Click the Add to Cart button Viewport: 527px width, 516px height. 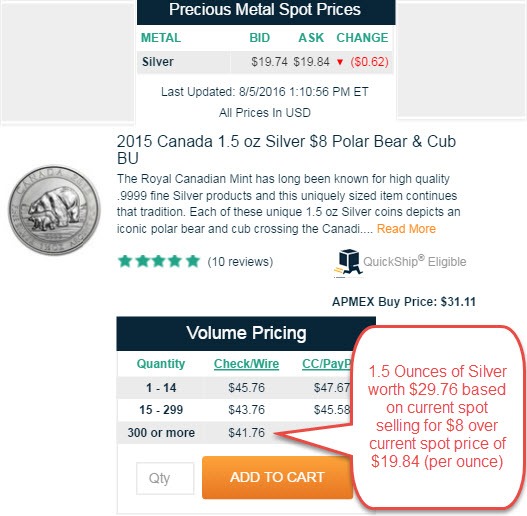coord(277,477)
